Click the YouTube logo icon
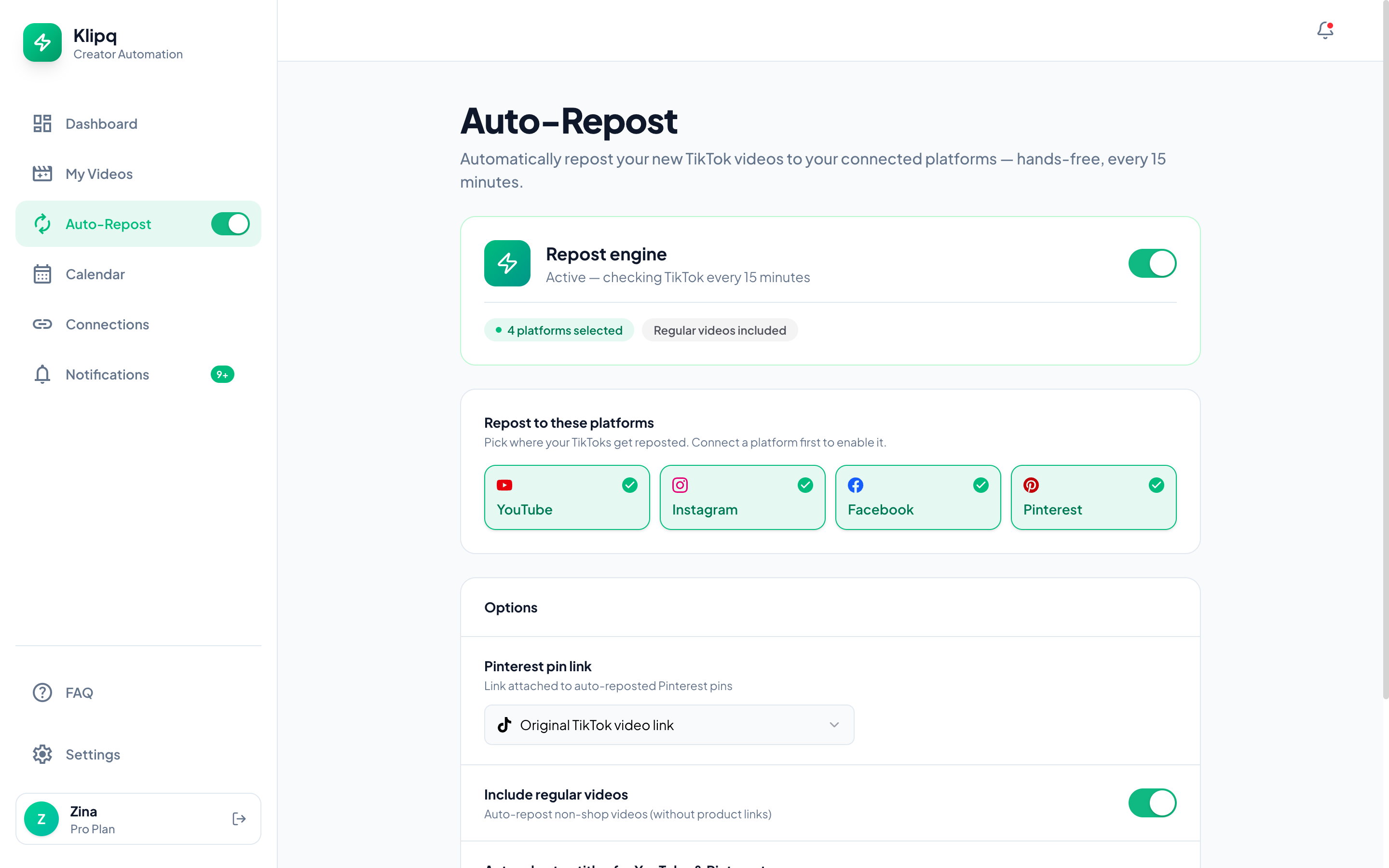1389x868 pixels. (504, 485)
